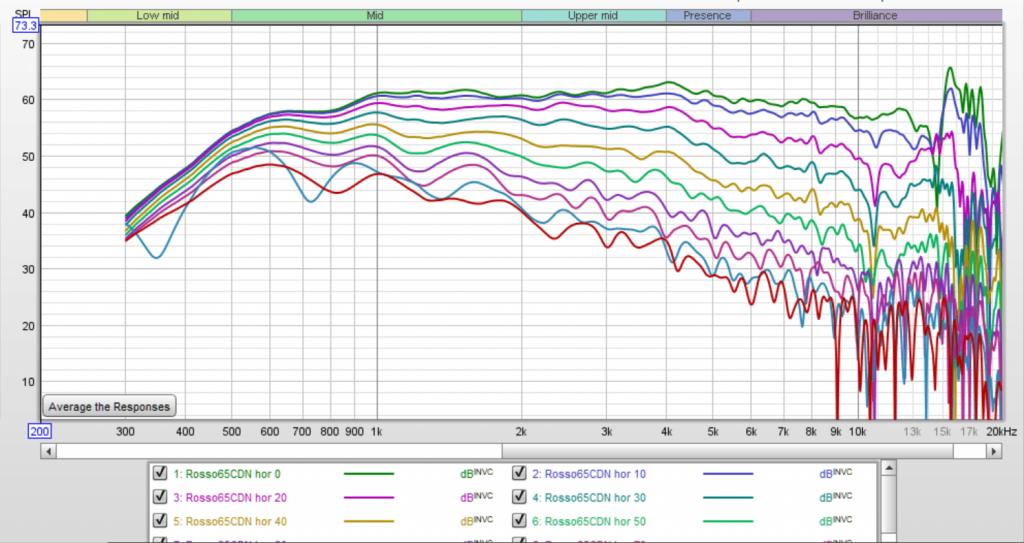Click the Average the Responses button
The image size is (1024, 543).
[109, 406]
